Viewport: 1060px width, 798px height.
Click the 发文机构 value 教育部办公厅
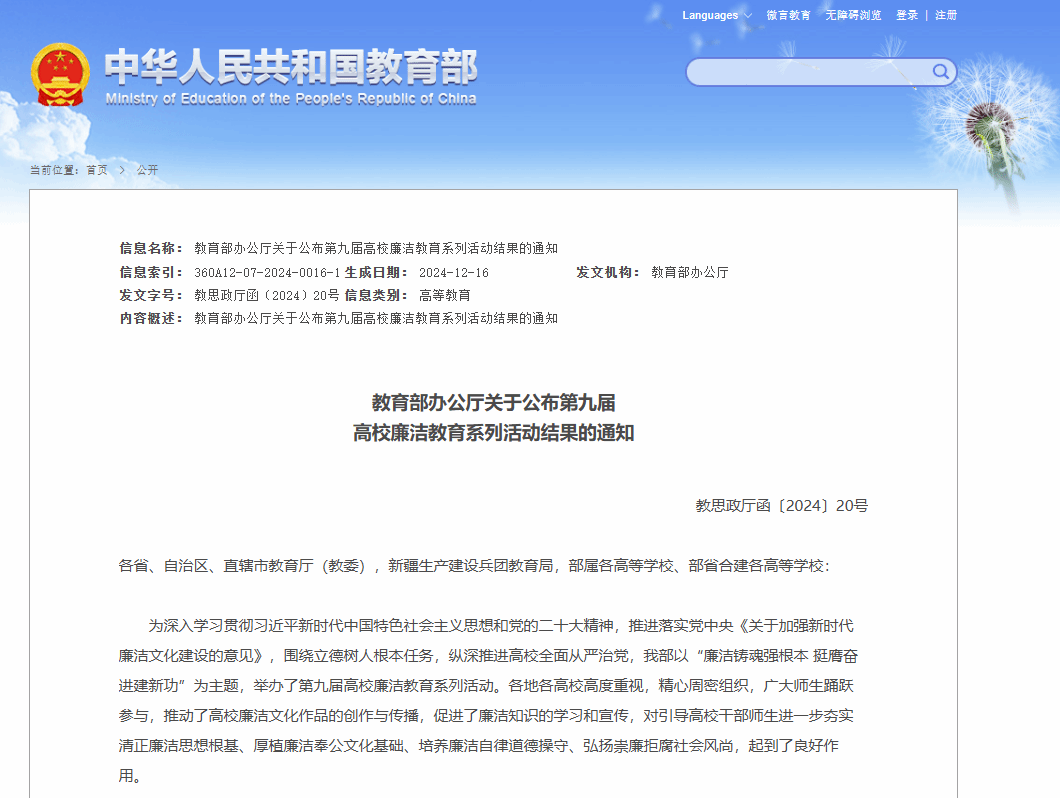click(x=689, y=272)
